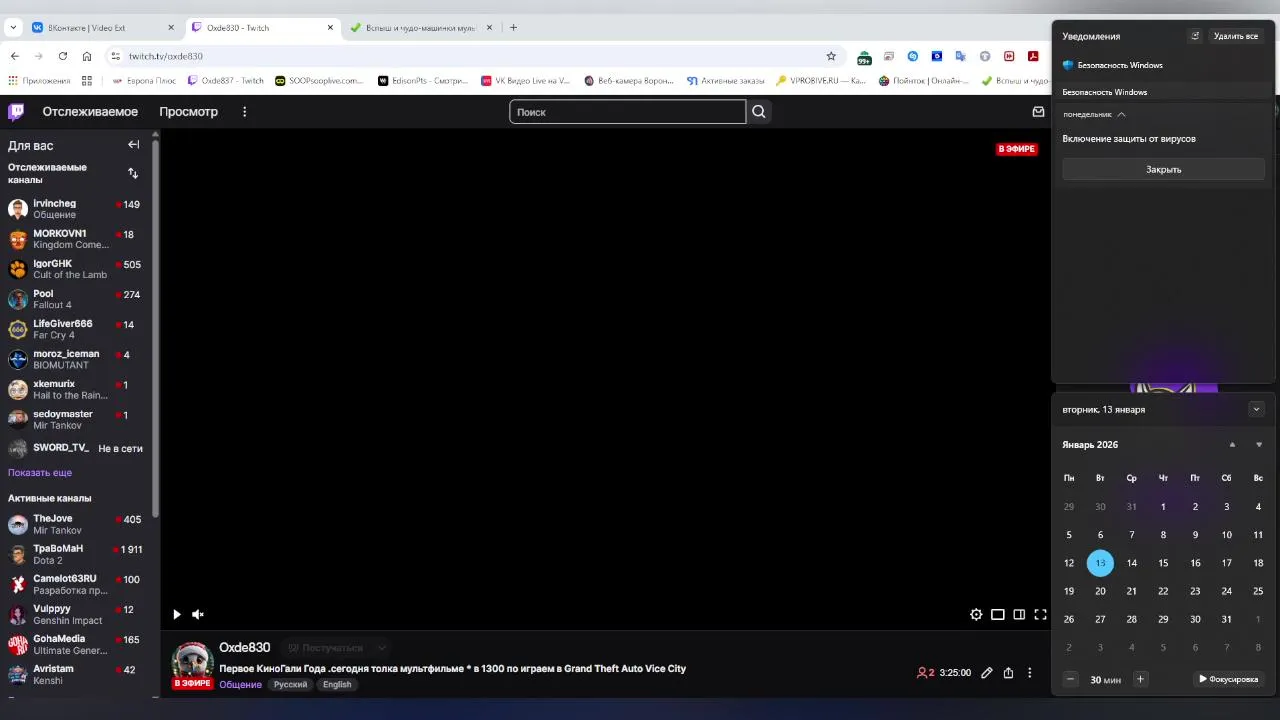Open the apps grid icon in bookmarks bar
Screen dimensions: 1280x720
coord(87,81)
